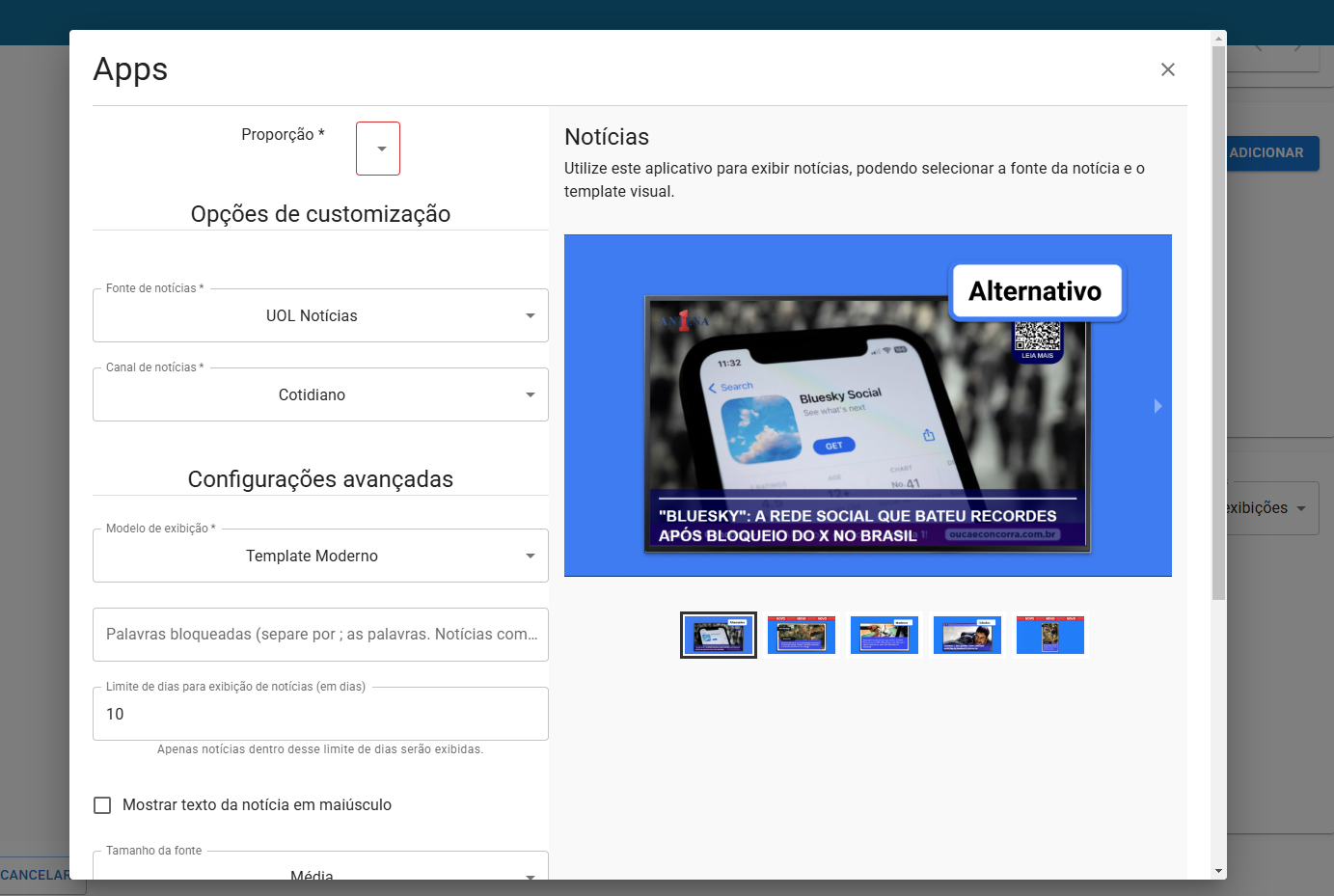The height and width of the screenshot is (896, 1334).
Task: Click the dialog's vertical scrollbar thumb
Action: [1219, 323]
